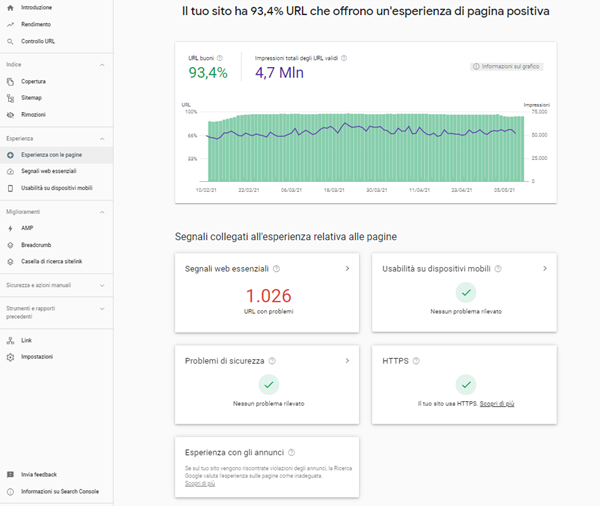Open Problemi di sicurezza card arrow
This screenshot has width=600, height=506.
point(347,361)
